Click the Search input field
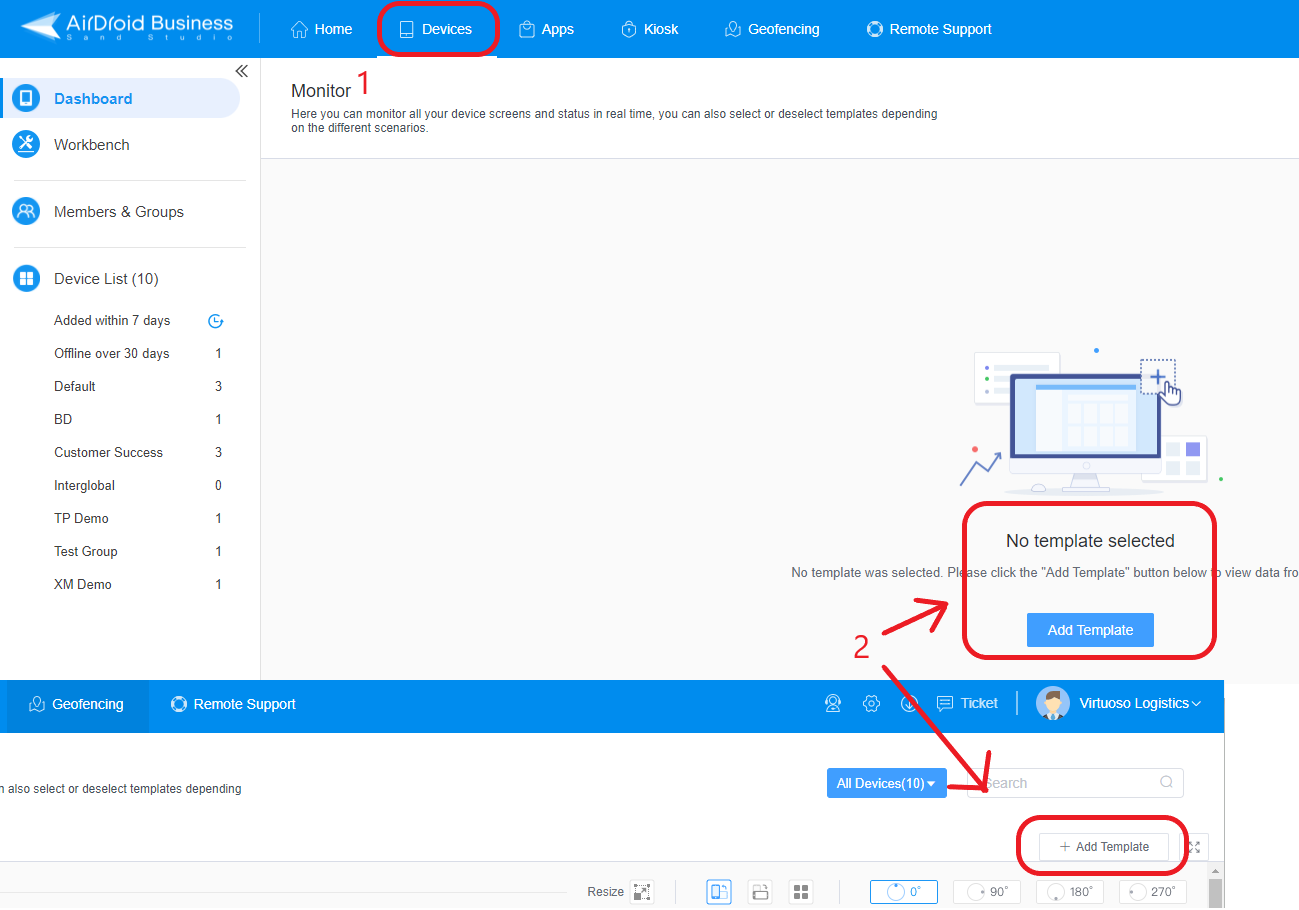The image size is (1299, 910). 1076,783
